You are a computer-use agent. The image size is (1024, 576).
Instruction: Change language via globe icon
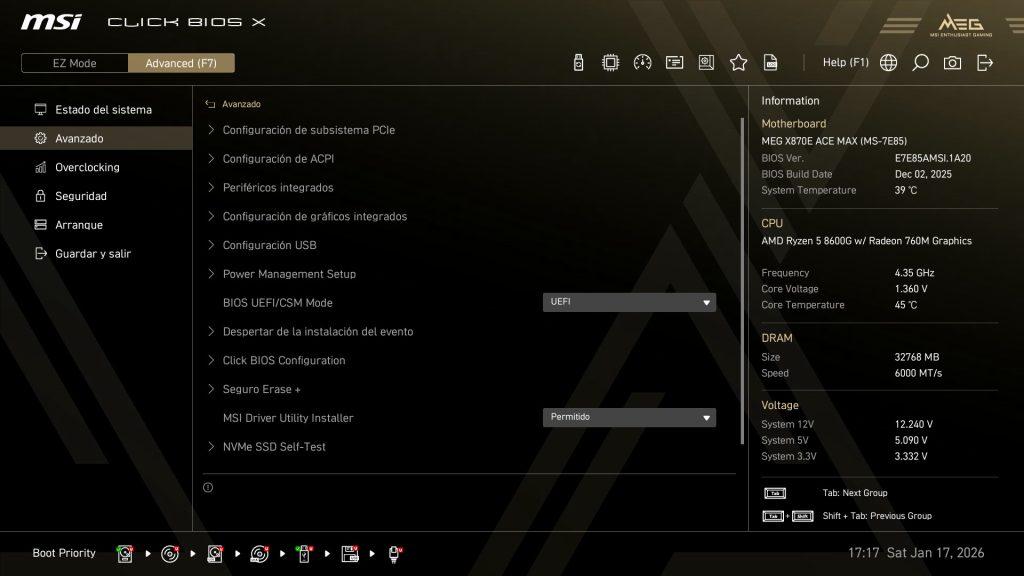(888, 63)
